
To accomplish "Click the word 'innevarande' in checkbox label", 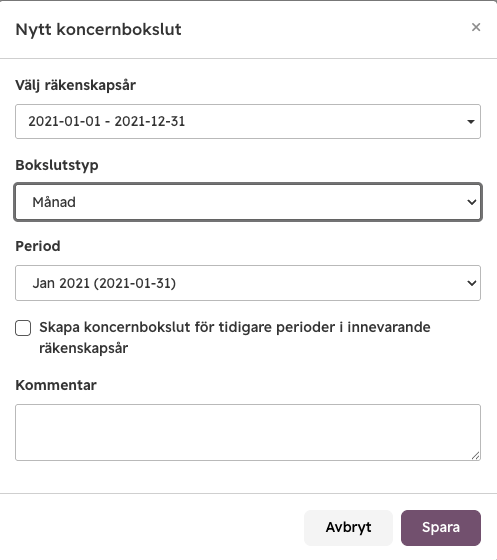I will pos(389,327).
